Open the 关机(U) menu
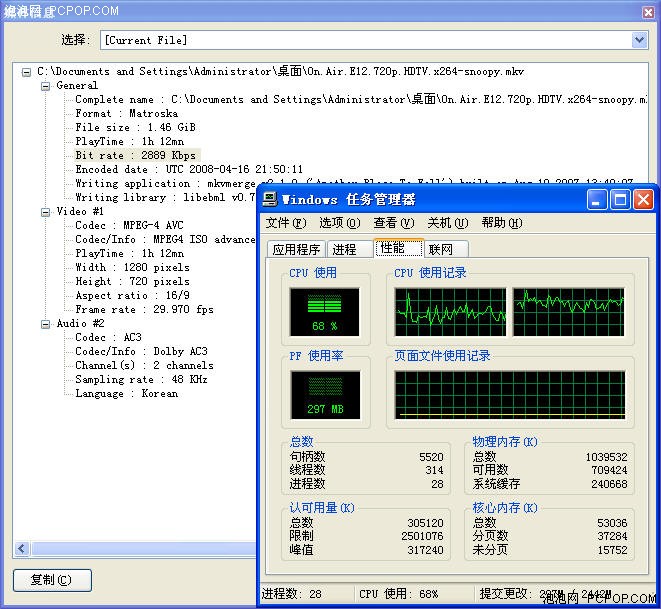Viewport: 661px width, 609px height. click(x=448, y=223)
